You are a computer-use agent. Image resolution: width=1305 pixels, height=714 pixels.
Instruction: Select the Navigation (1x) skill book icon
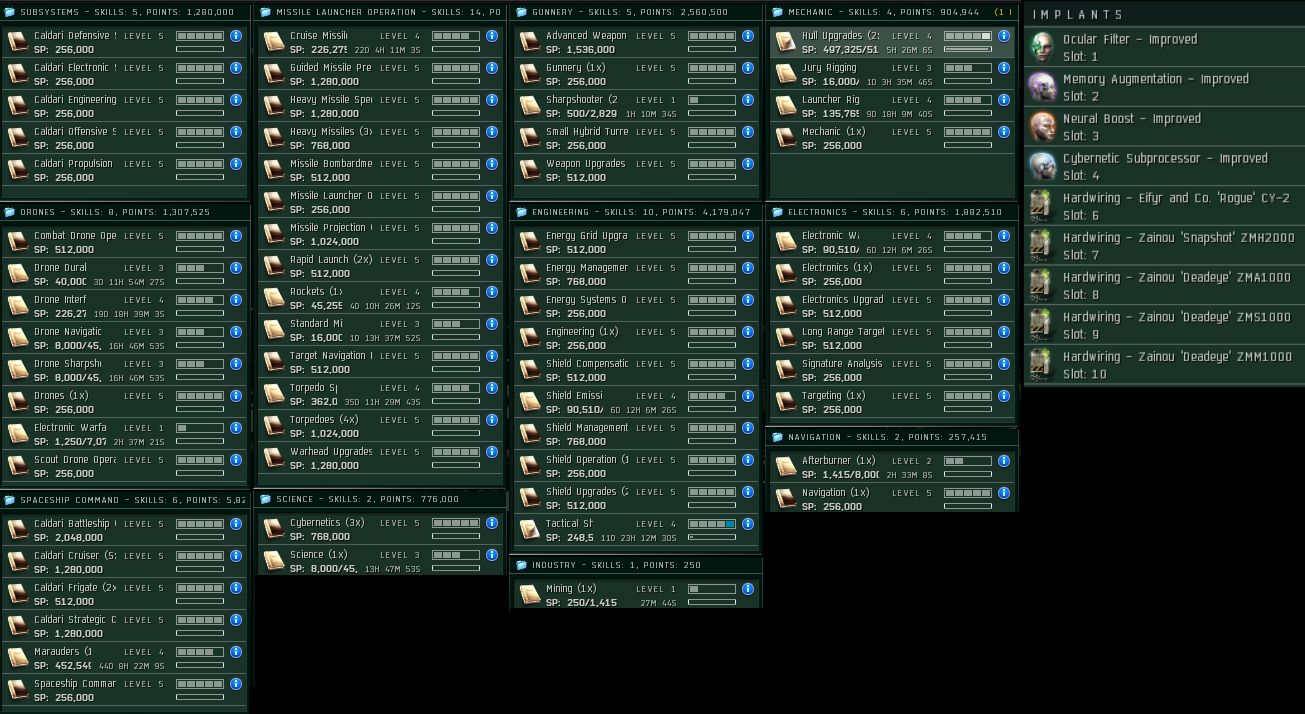(x=785, y=499)
